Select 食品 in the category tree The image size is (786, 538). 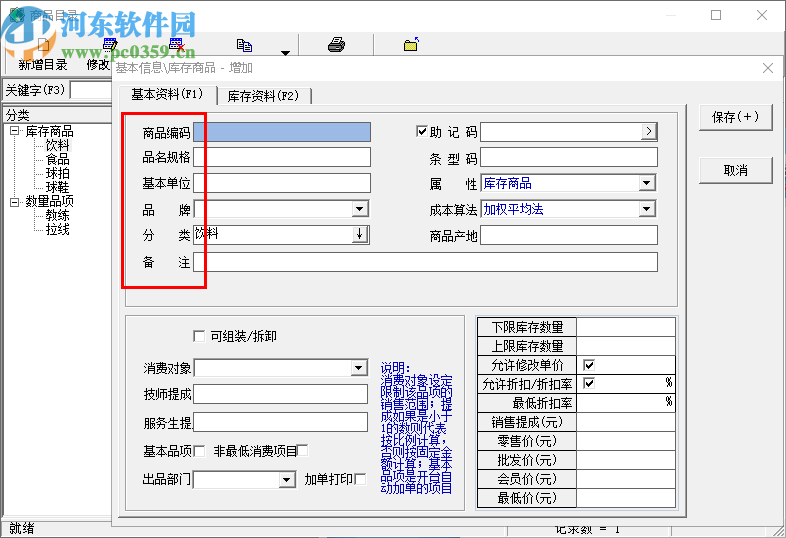point(58,159)
